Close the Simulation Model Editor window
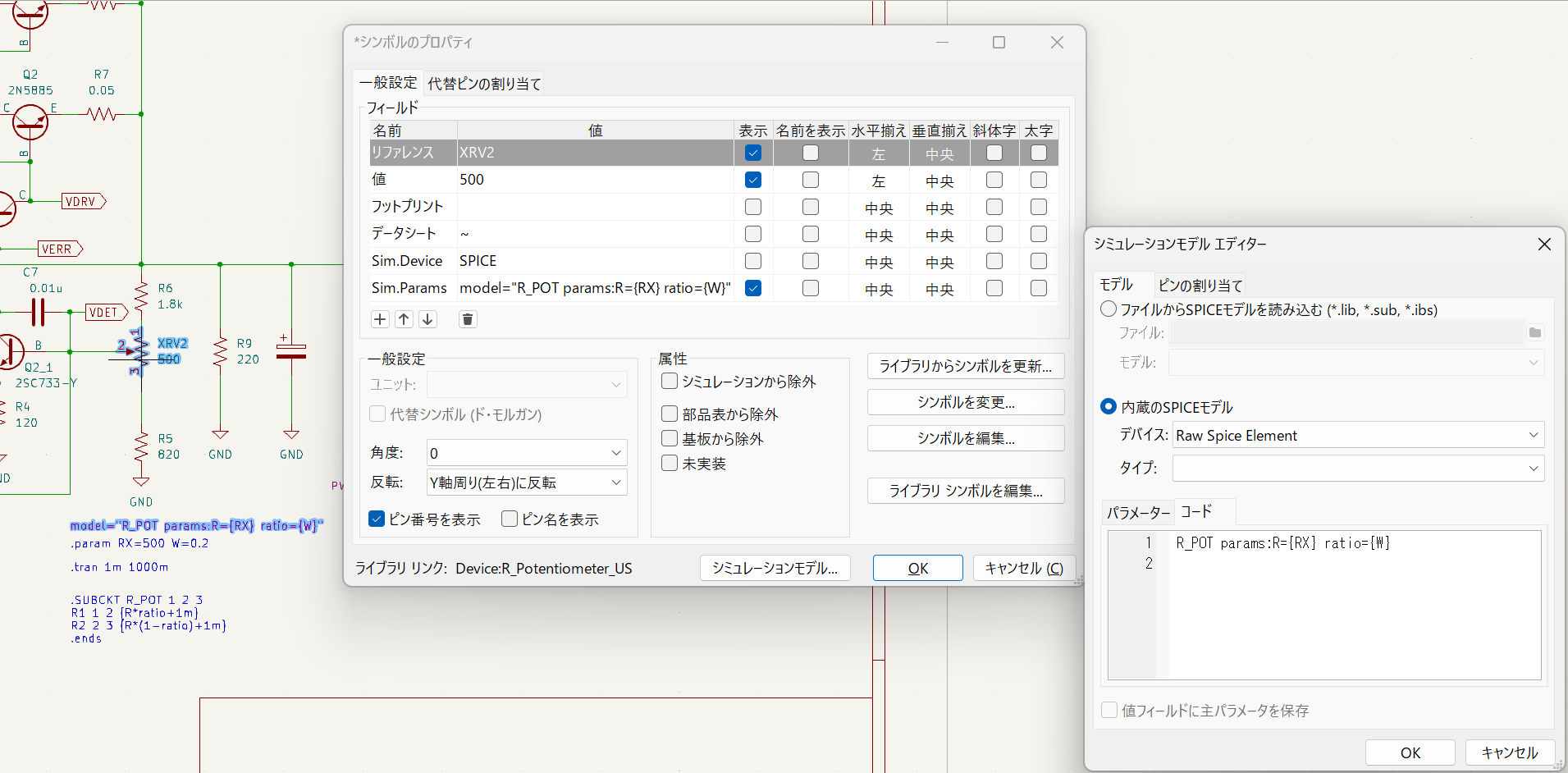The image size is (1568, 773). pyautogui.click(x=1544, y=244)
